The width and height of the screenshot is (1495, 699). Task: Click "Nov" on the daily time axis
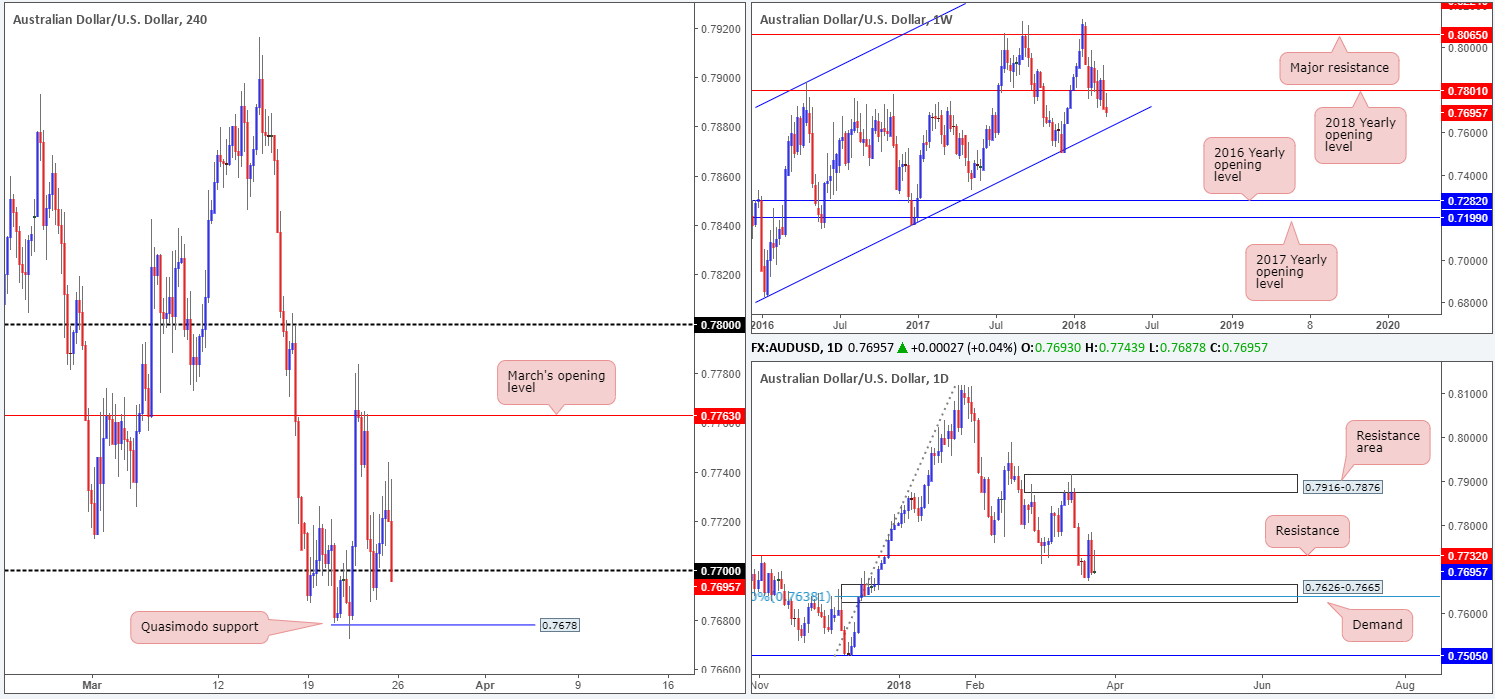pyautogui.click(x=762, y=685)
